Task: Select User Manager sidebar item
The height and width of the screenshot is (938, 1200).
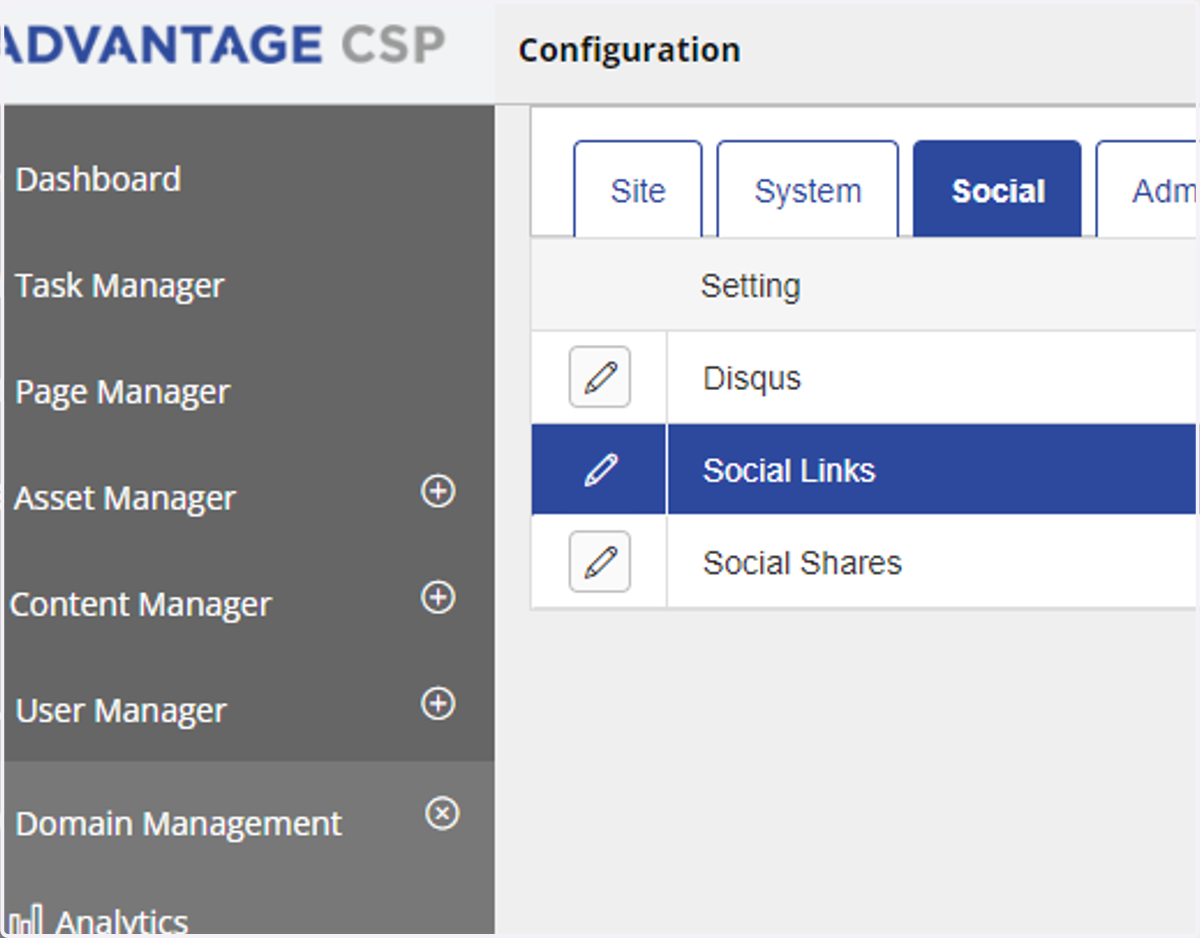Action: (121, 711)
